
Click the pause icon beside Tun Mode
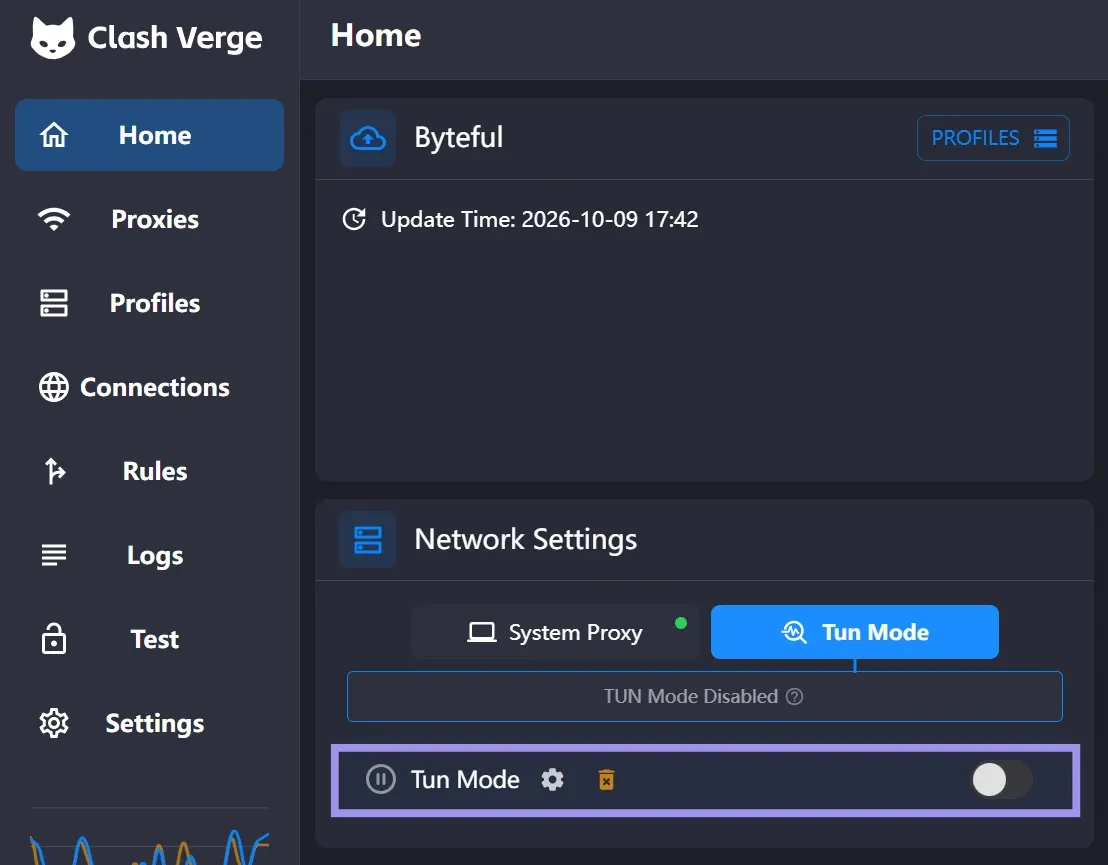(x=381, y=779)
